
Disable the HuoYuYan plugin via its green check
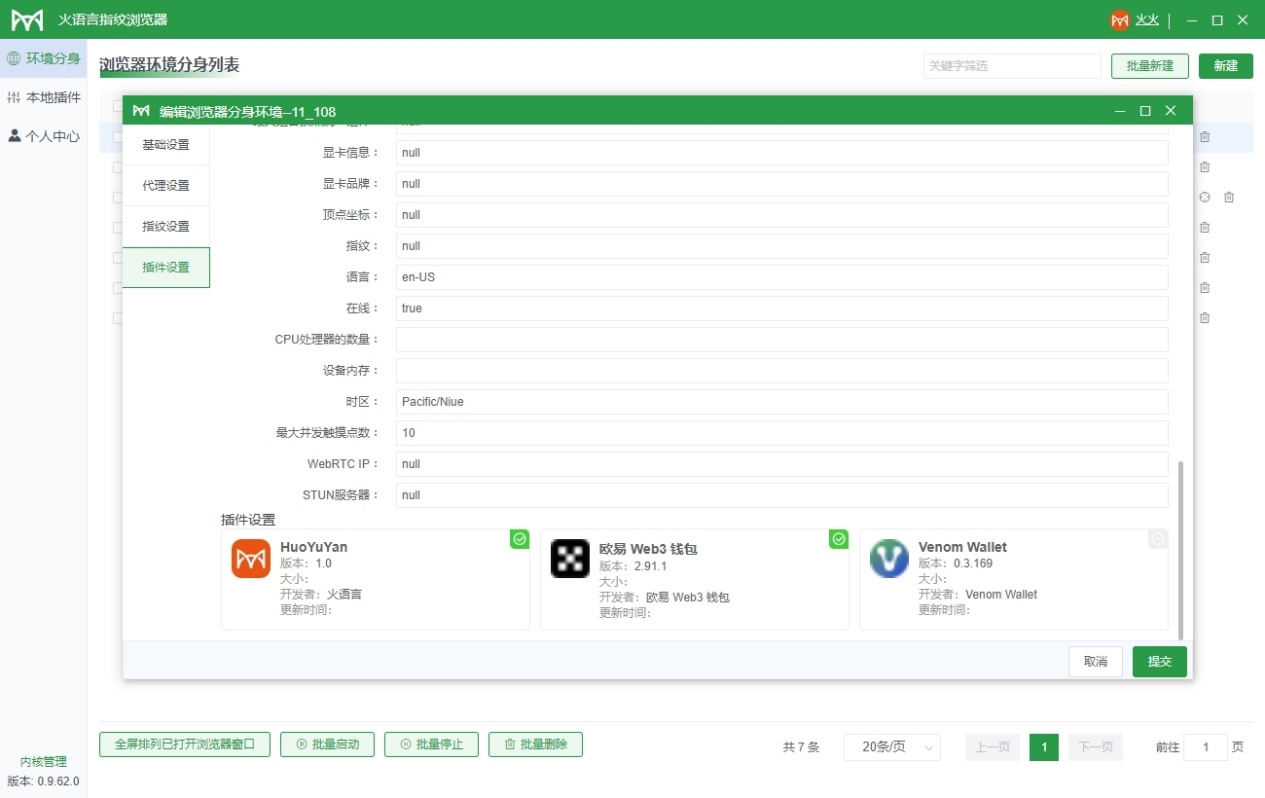tap(519, 539)
